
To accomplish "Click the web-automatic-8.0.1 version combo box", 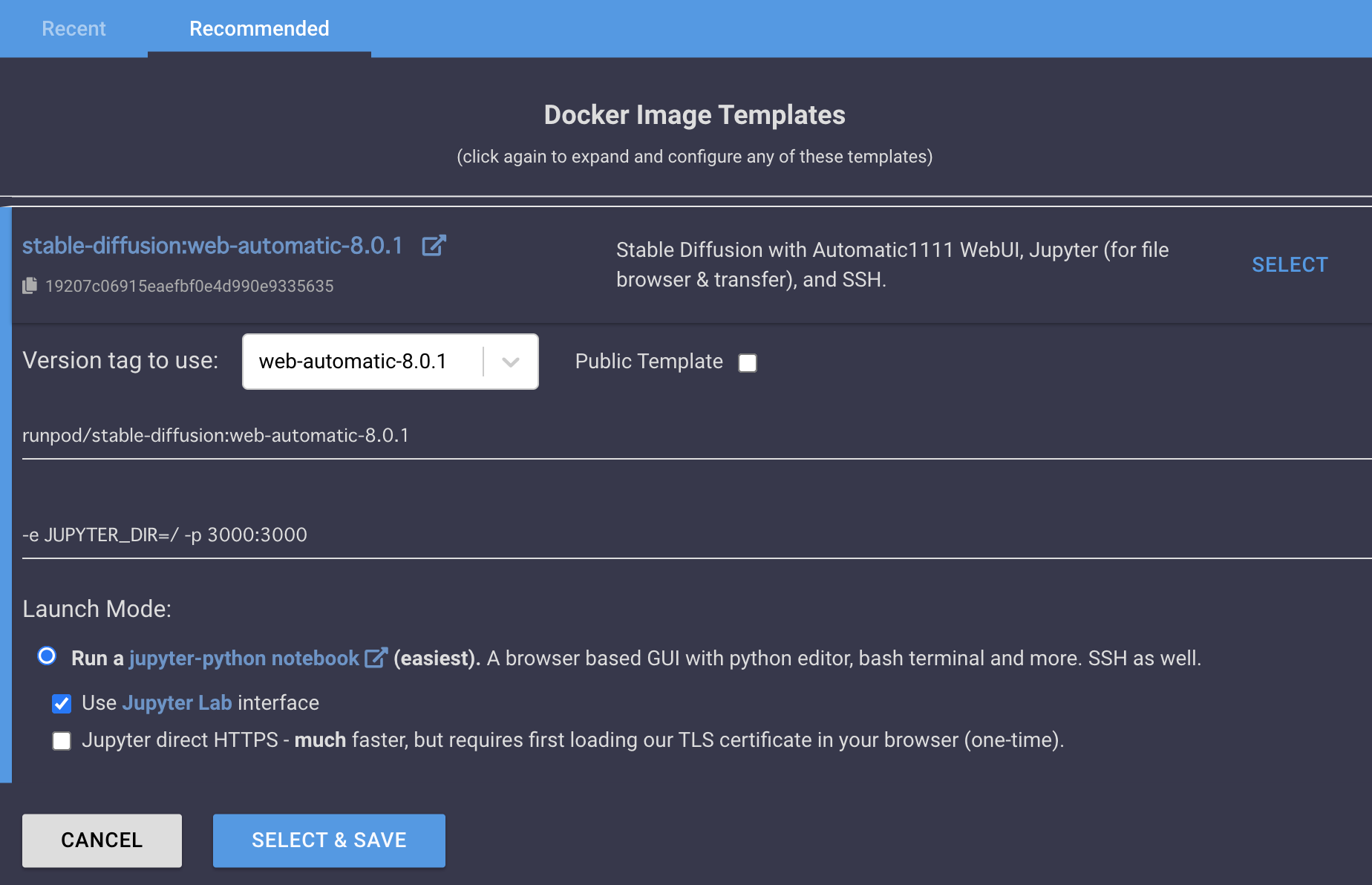I will (x=391, y=362).
